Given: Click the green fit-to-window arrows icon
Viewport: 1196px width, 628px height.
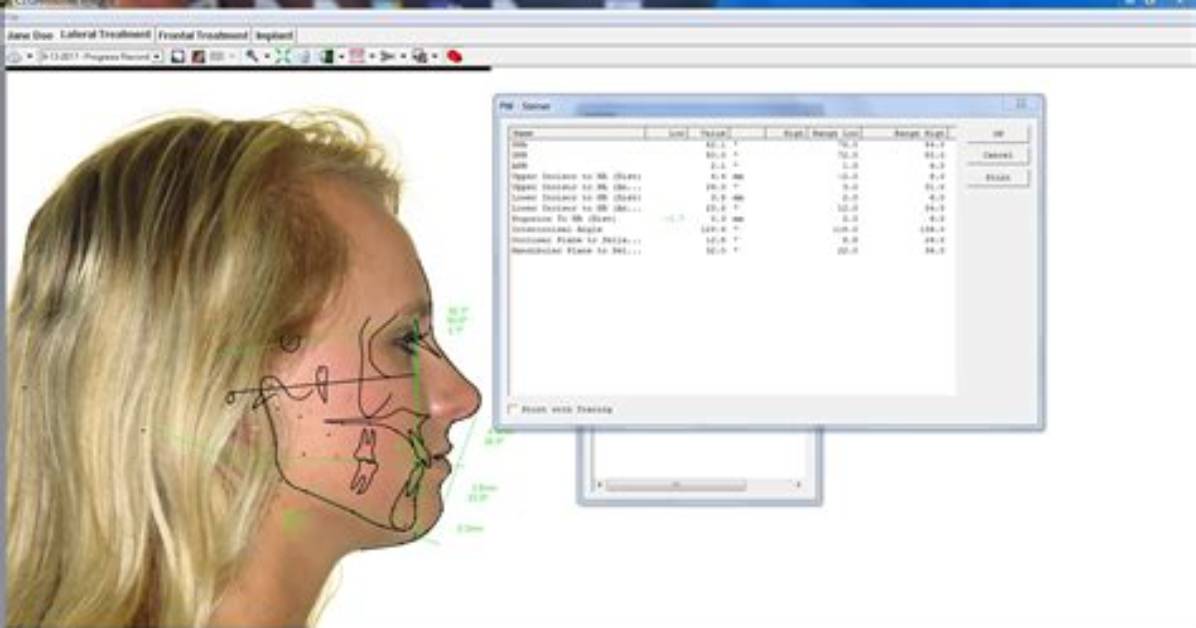Looking at the screenshot, I should pos(283,56).
